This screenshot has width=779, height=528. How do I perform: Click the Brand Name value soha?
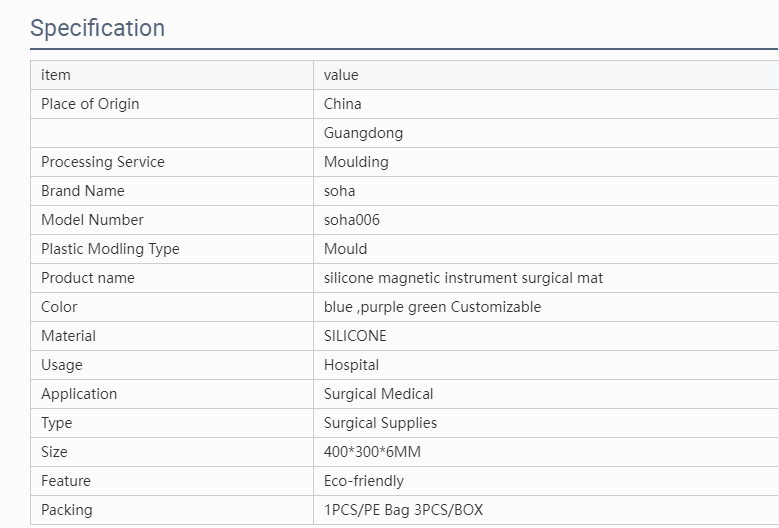coord(339,191)
